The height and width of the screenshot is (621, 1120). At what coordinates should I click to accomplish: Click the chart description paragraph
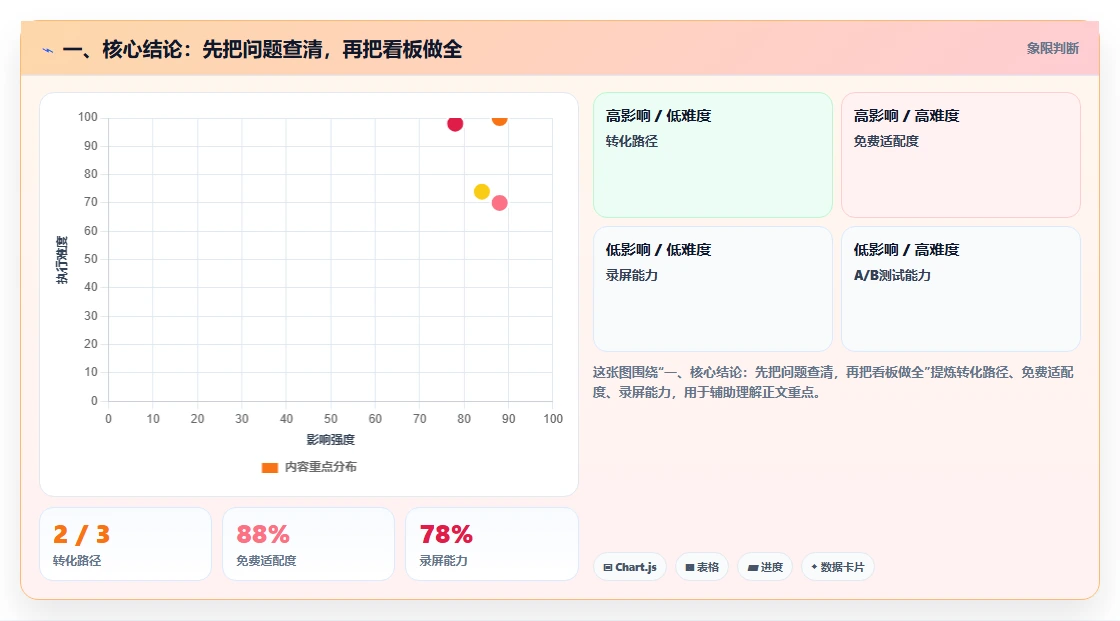[833, 382]
